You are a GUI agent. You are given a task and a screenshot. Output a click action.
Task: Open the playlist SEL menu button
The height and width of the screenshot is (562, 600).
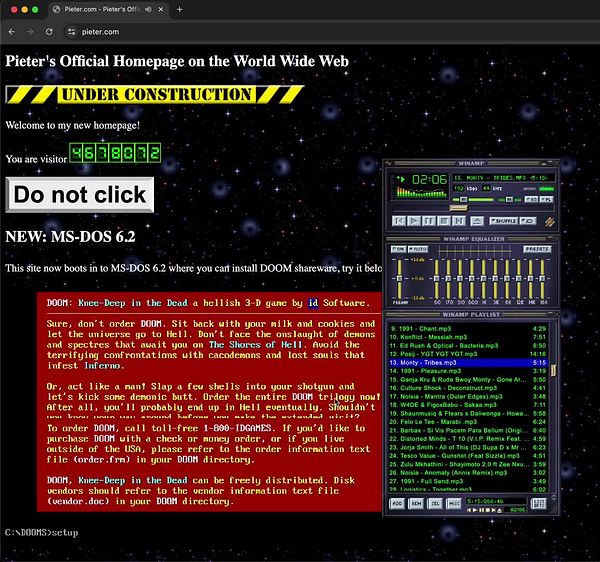point(435,503)
